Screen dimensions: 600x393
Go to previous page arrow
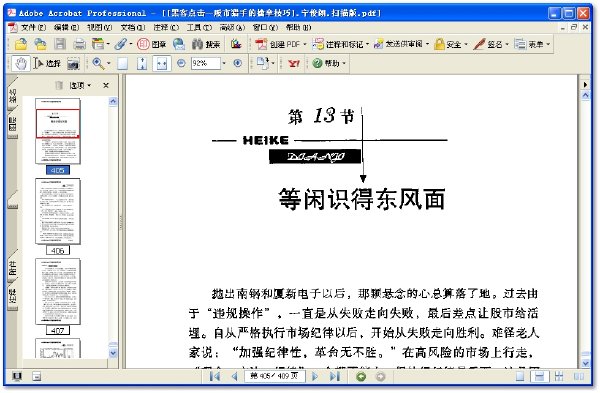[x=234, y=377]
